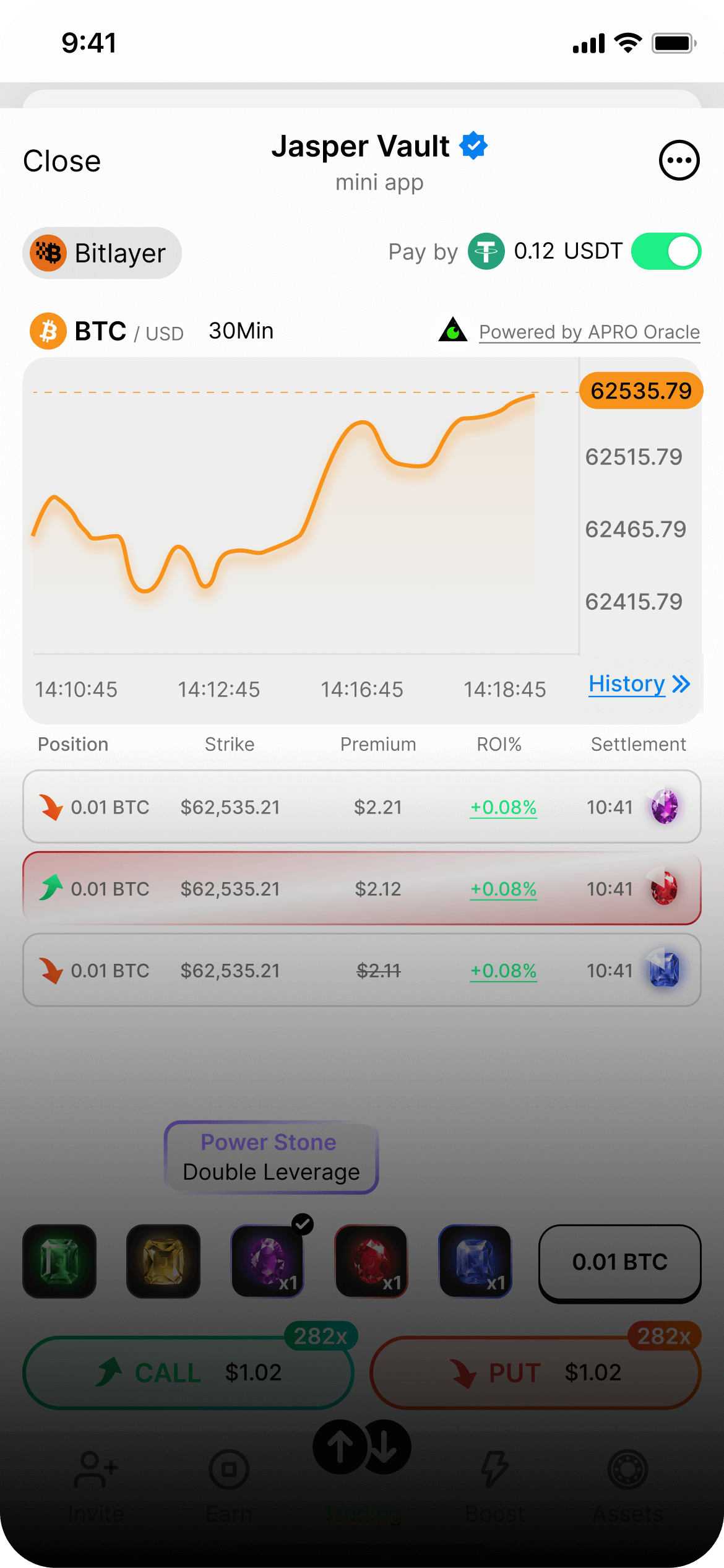724x1568 pixels.
Task: Open the three-dot more options menu
Action: [679, 161]
